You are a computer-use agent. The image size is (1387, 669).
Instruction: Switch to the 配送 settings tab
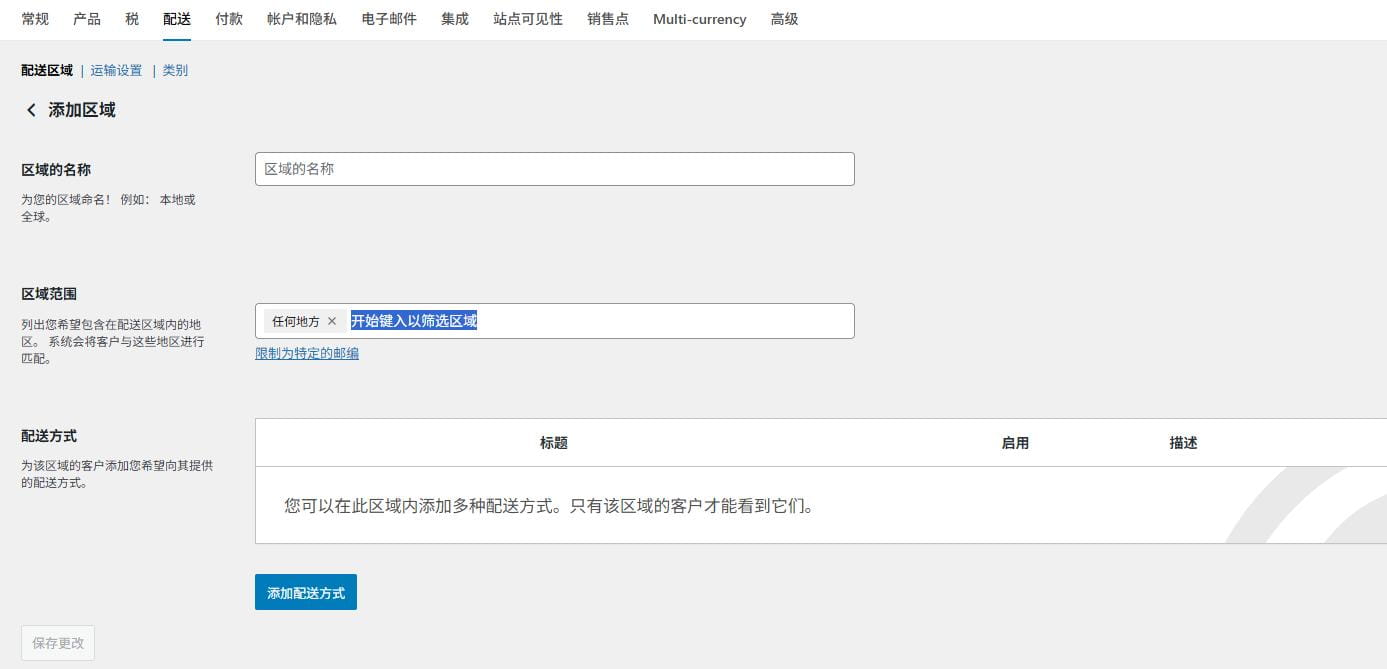point(176,18)
